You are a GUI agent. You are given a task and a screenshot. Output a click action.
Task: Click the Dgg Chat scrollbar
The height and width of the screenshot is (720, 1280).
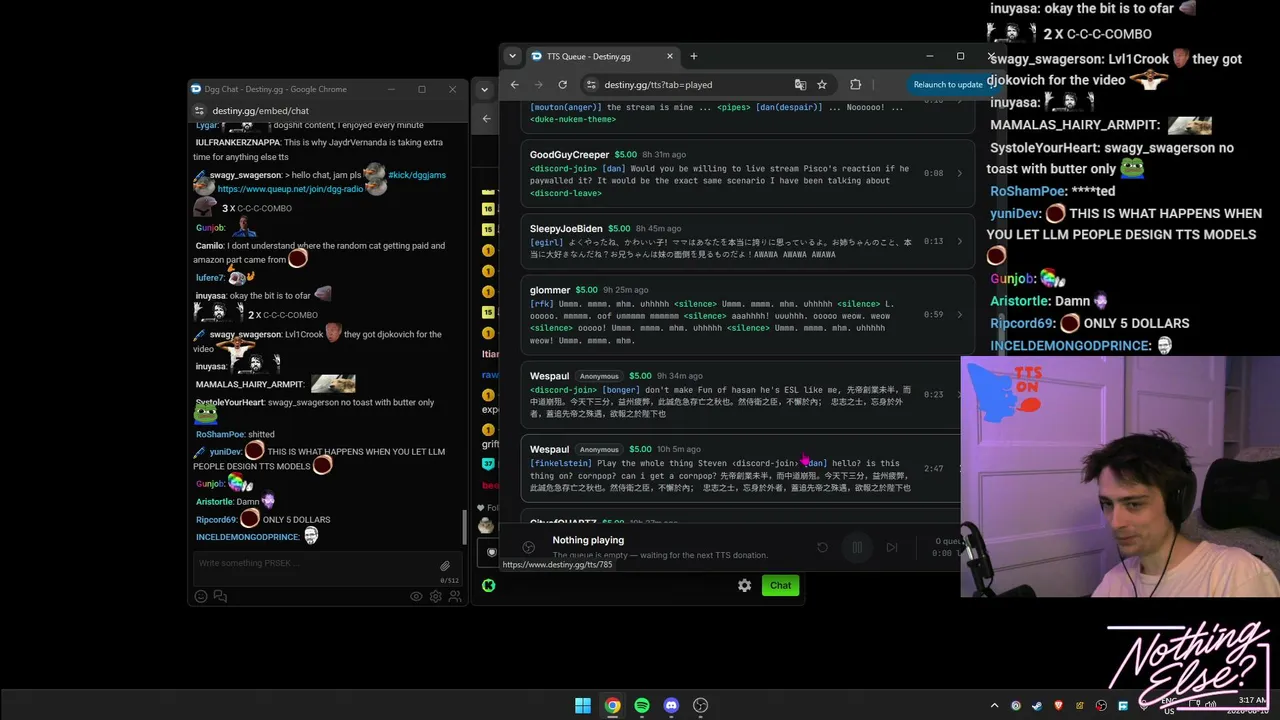click(x=463, y=526)
